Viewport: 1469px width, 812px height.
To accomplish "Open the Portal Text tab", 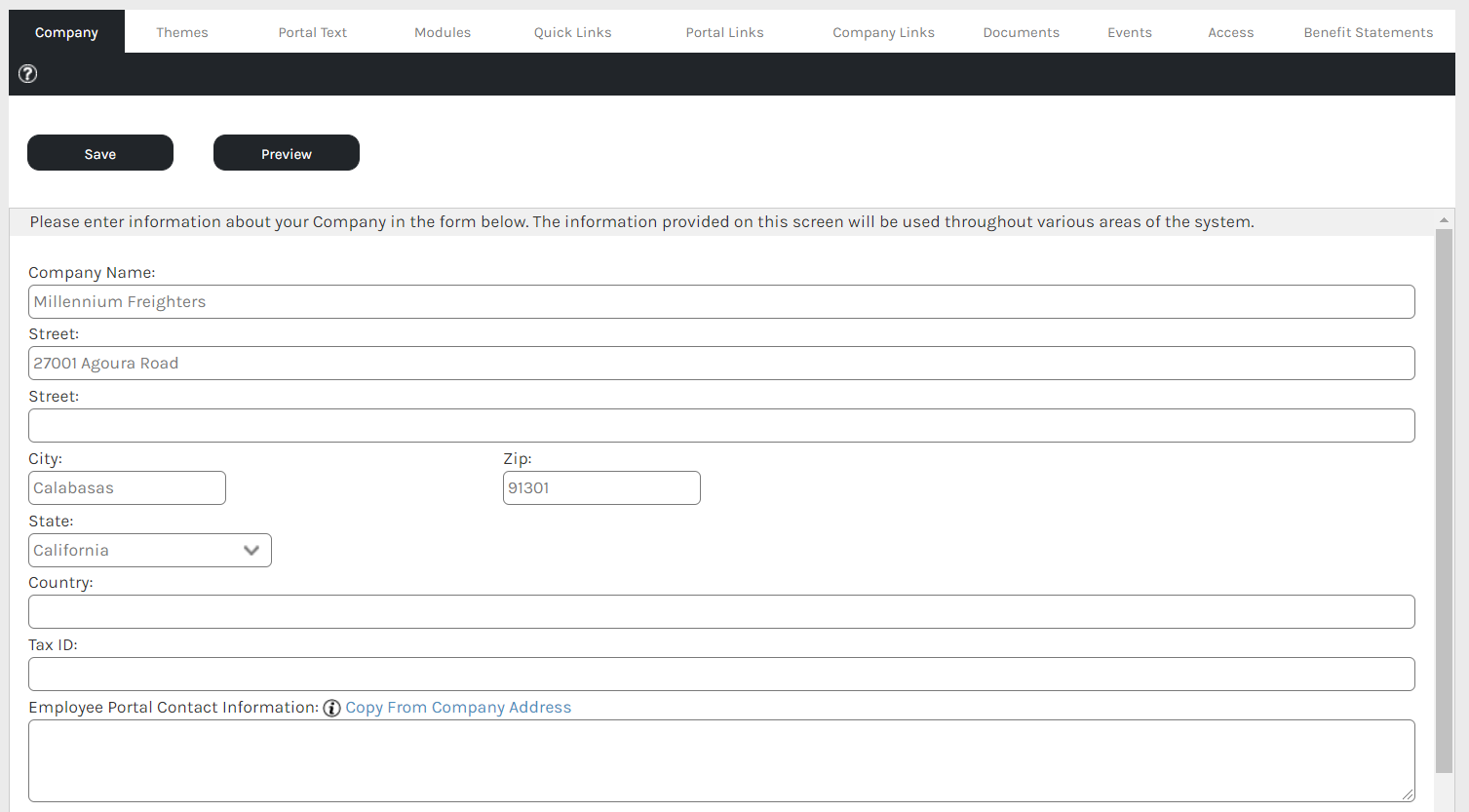I will coord(312,32).
